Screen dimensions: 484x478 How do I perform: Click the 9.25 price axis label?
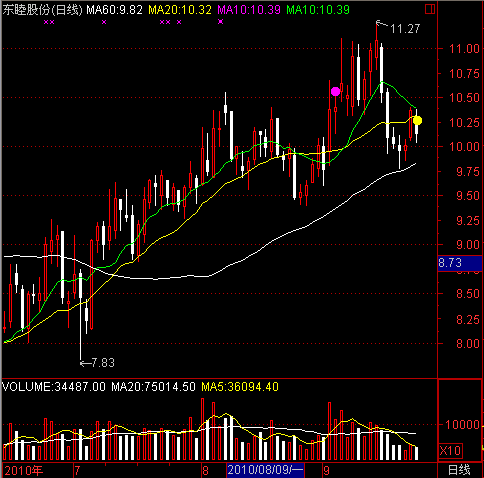click(x=468, y=221)
